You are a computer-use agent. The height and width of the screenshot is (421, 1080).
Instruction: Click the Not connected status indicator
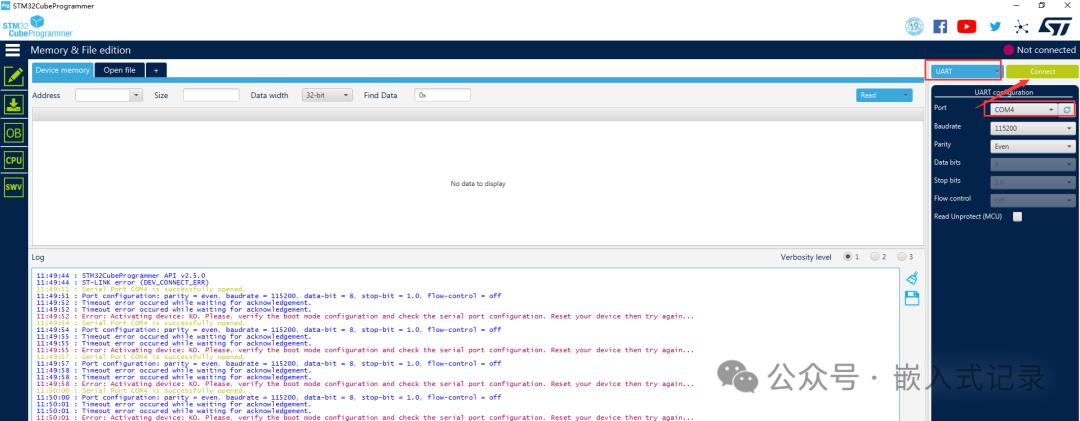pyautogui.click(x=1039, y=50)
